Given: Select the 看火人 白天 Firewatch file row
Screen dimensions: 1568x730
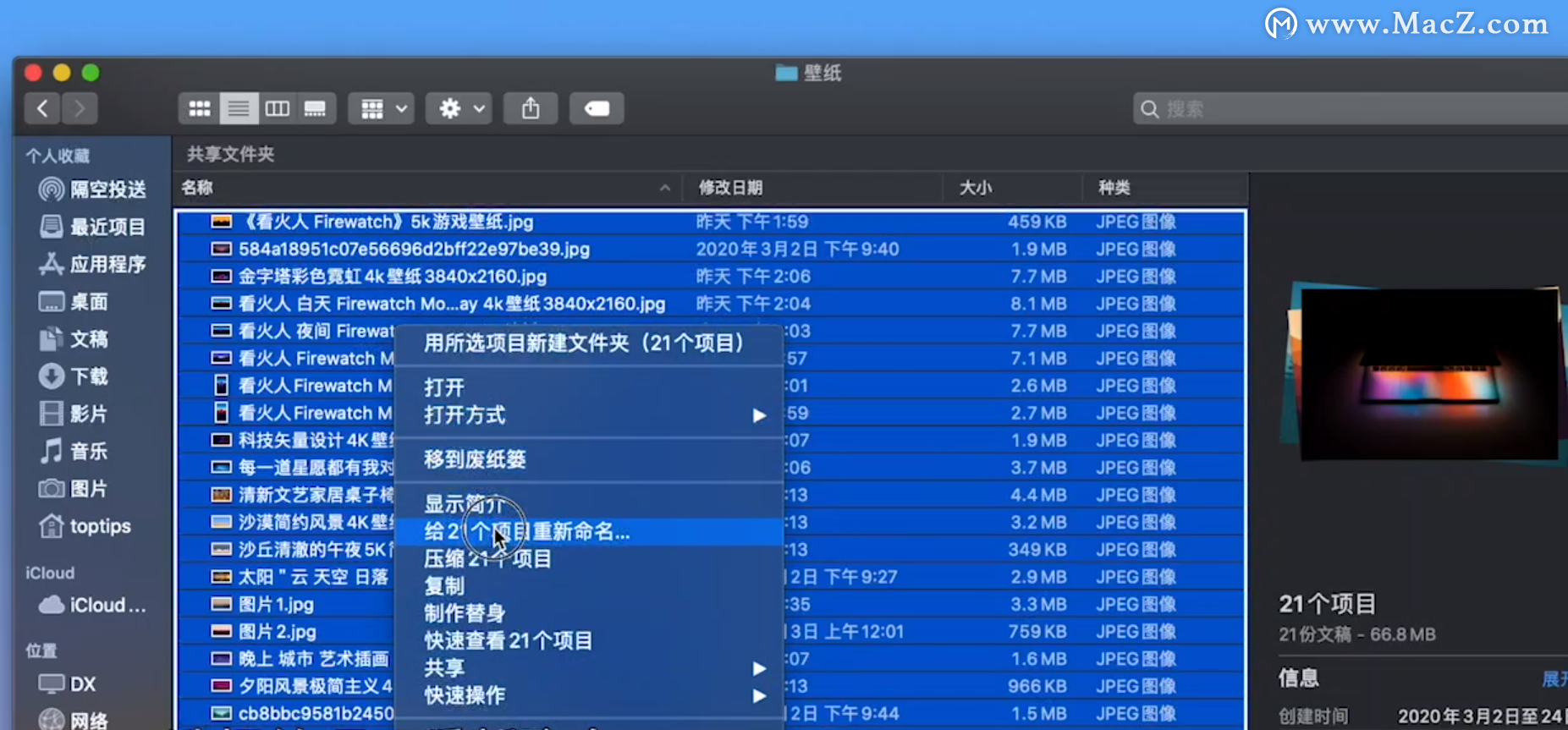Looking at the screenshot, I should click(711, 304).
